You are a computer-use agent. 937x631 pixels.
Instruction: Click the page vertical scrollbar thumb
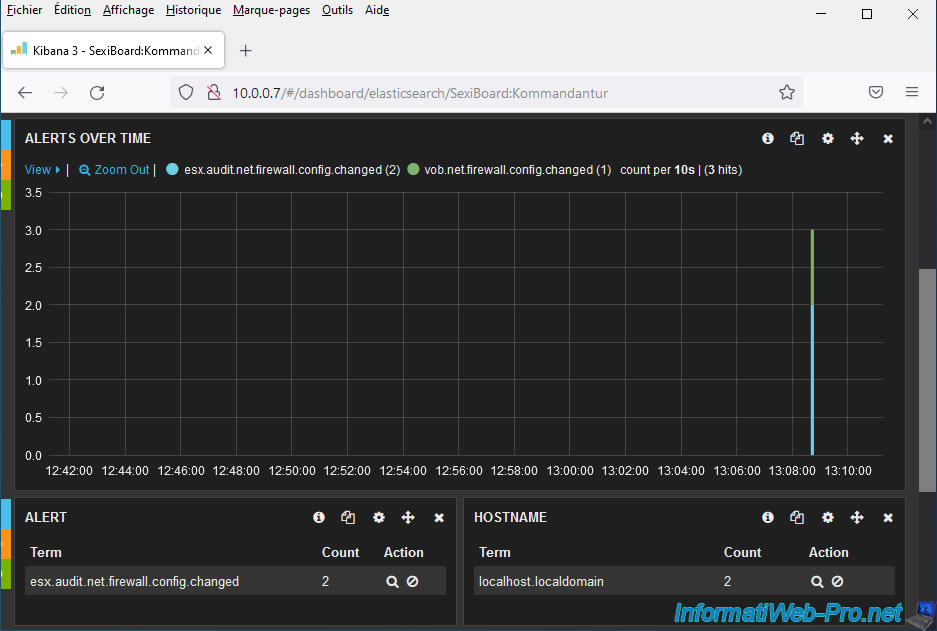click(x=927, y=380)
